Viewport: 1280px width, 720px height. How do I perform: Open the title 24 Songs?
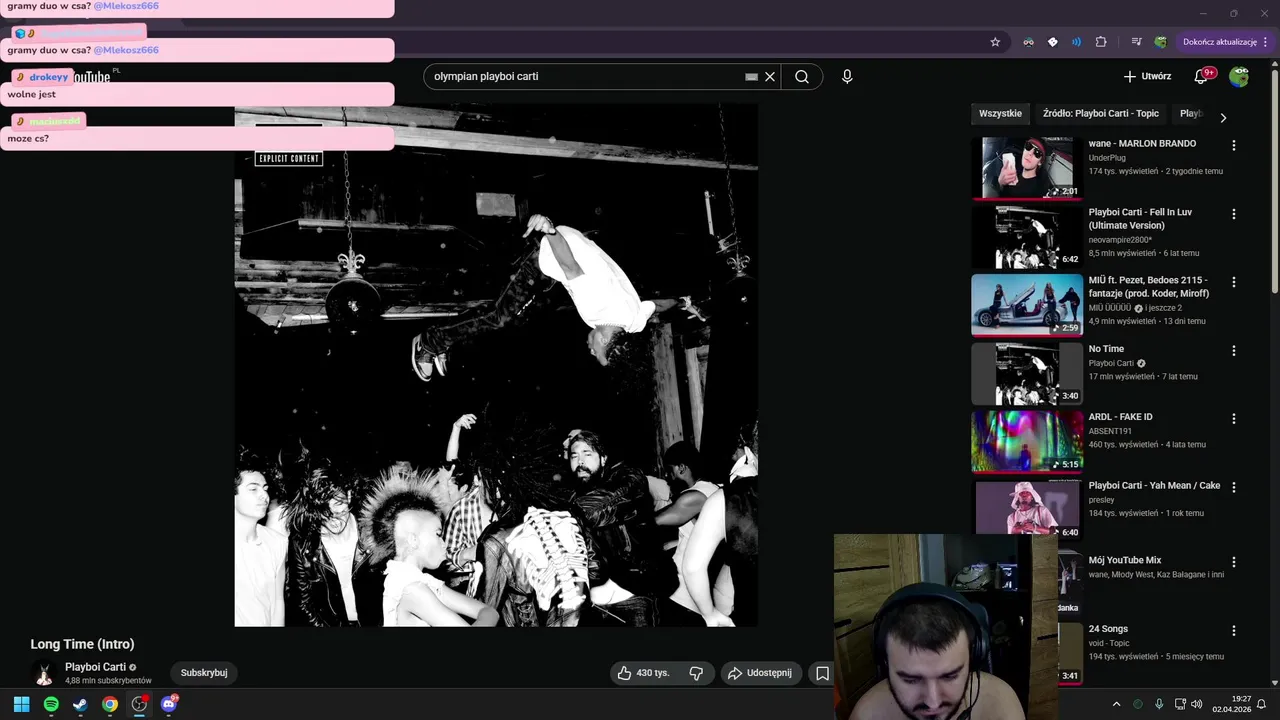click(x=1108, y=629)
